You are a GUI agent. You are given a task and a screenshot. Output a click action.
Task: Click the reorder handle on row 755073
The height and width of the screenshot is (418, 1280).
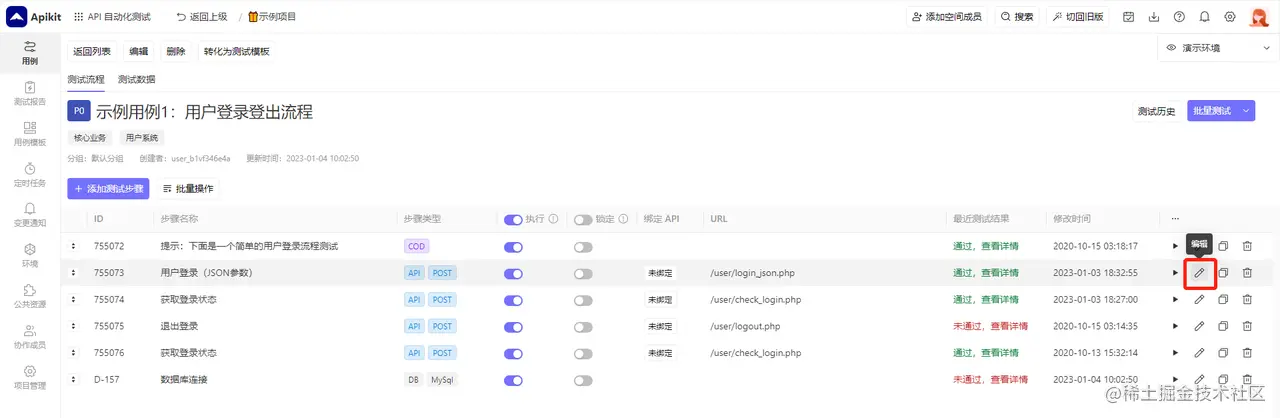point(73,273)
